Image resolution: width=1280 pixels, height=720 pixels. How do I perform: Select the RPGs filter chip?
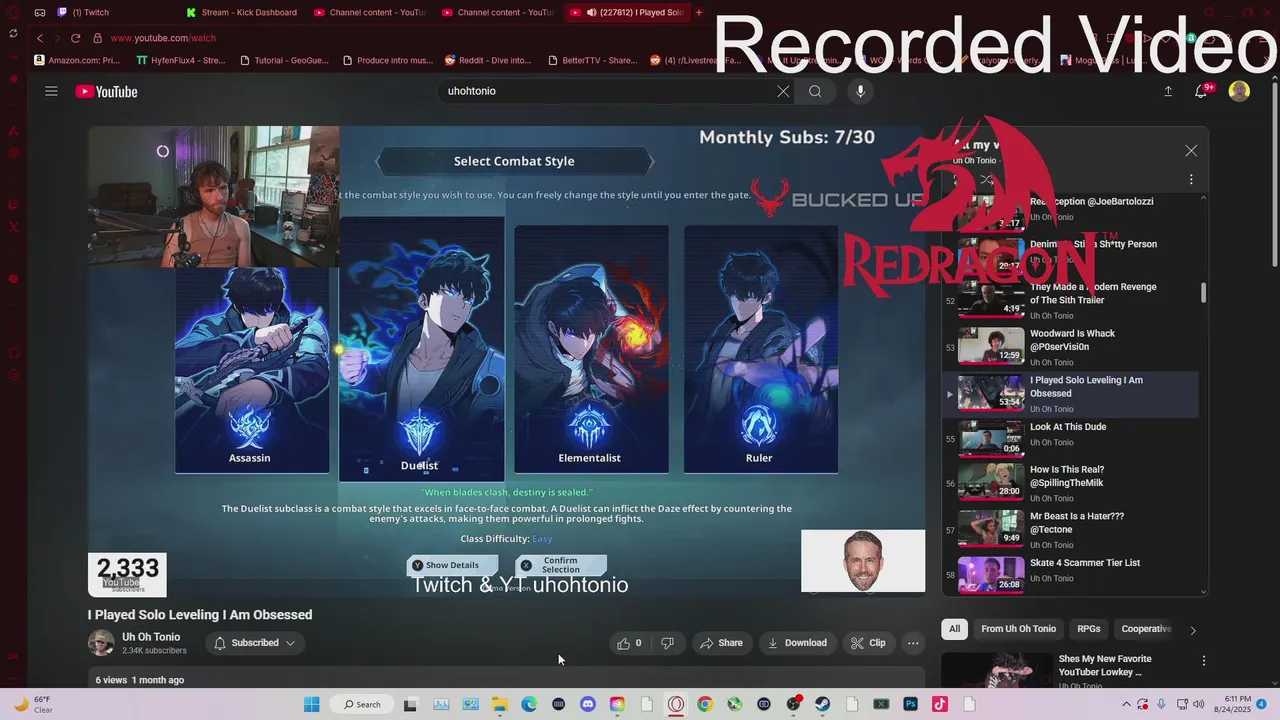click(1089, 629)
